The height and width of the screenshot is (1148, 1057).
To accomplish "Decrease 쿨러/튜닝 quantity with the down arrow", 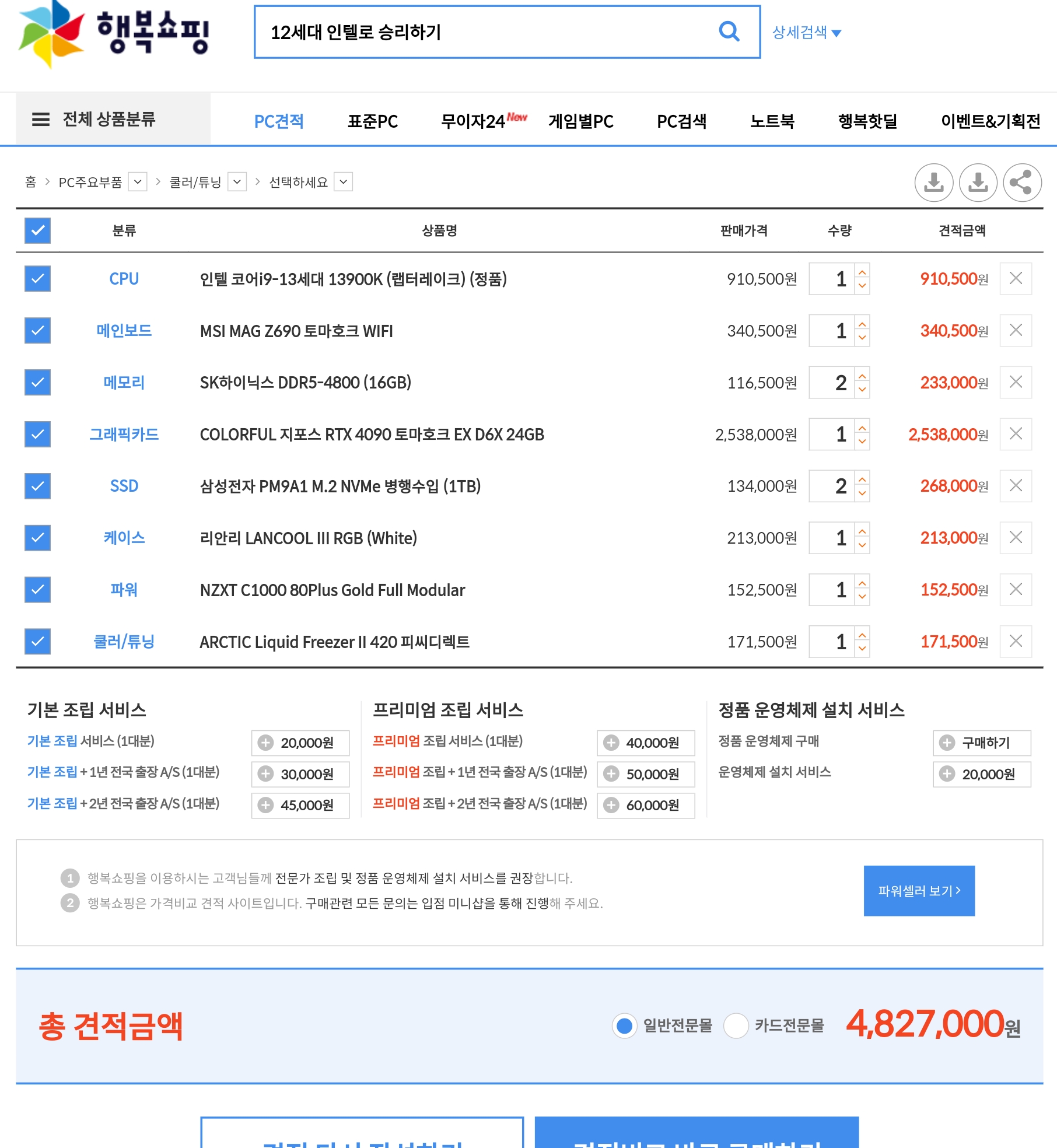I will point(862,649).
